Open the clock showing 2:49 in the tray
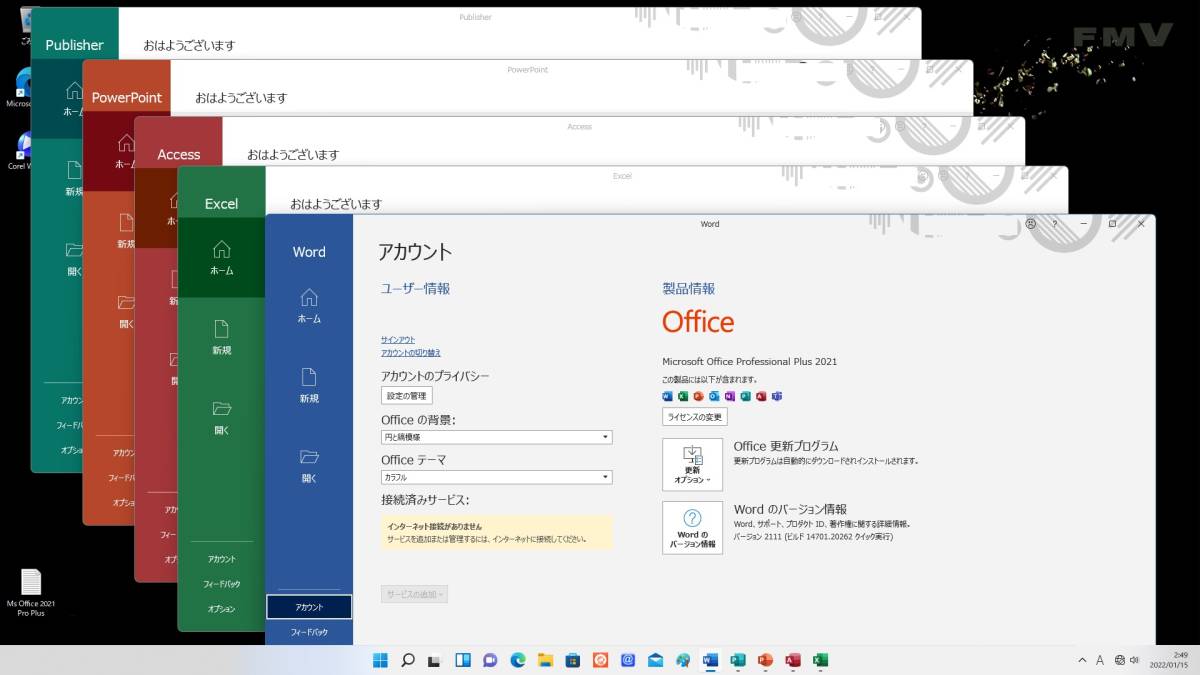This screenshot has height=675, width=1200. point(1169,660)
